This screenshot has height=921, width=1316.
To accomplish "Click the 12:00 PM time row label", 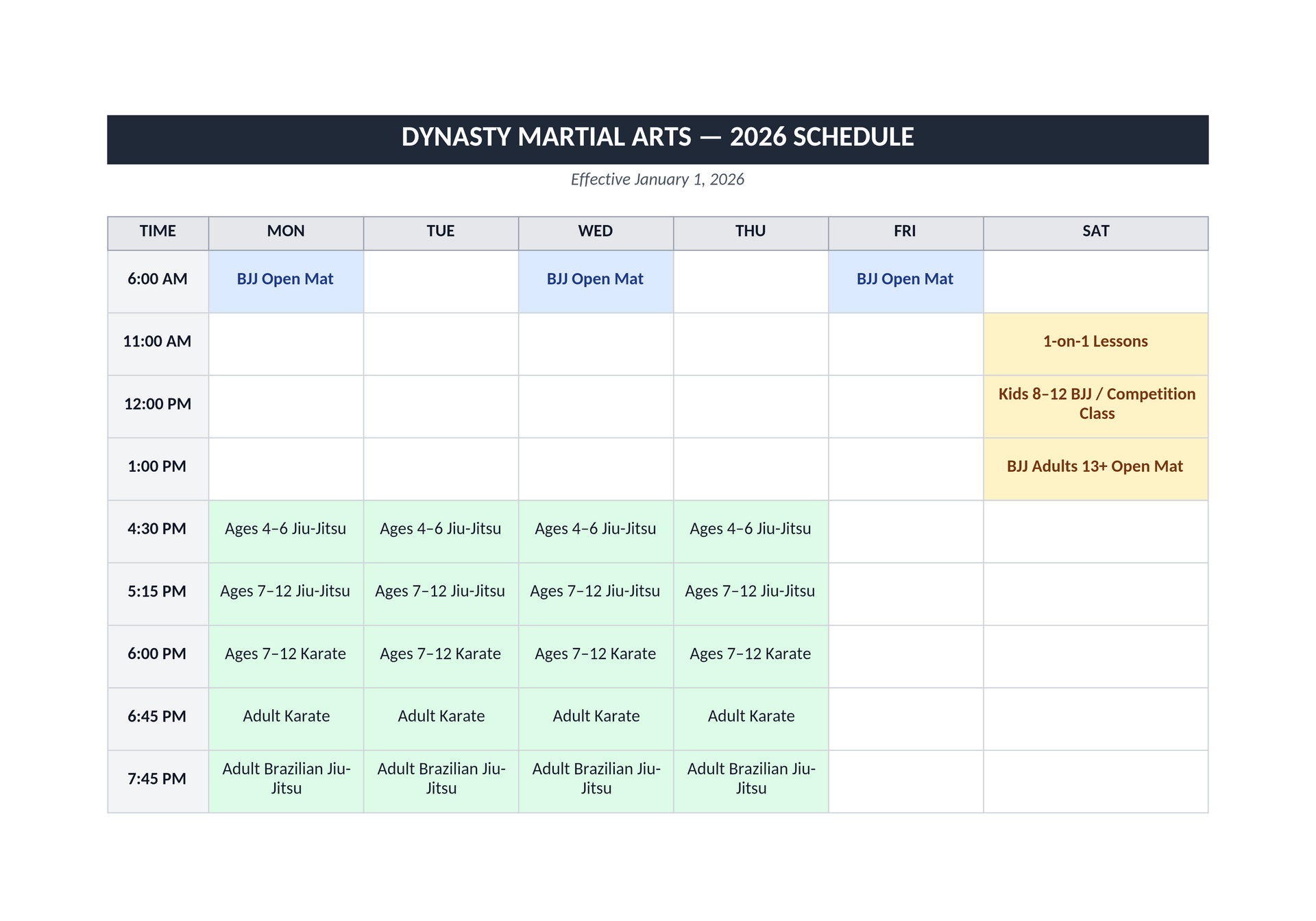I will pos(158,407).
